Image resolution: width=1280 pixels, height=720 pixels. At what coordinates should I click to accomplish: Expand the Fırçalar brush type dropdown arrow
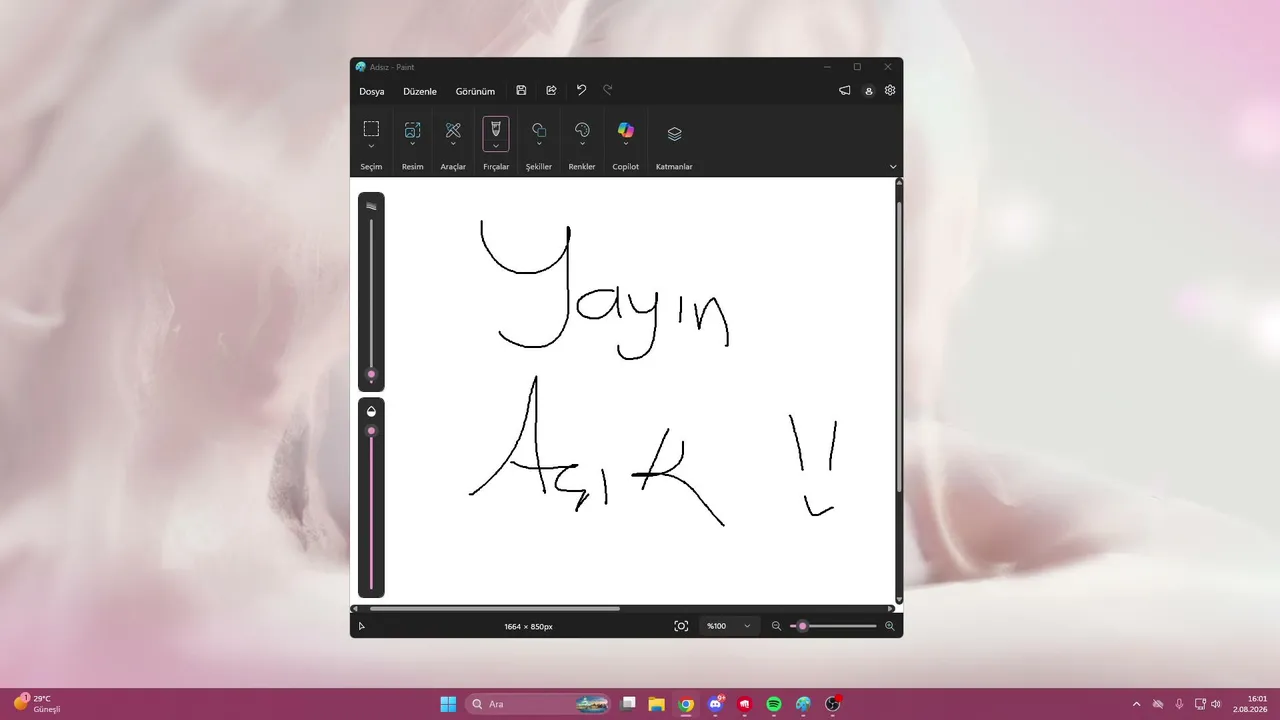pyautogui.click(x=496, y=146)
